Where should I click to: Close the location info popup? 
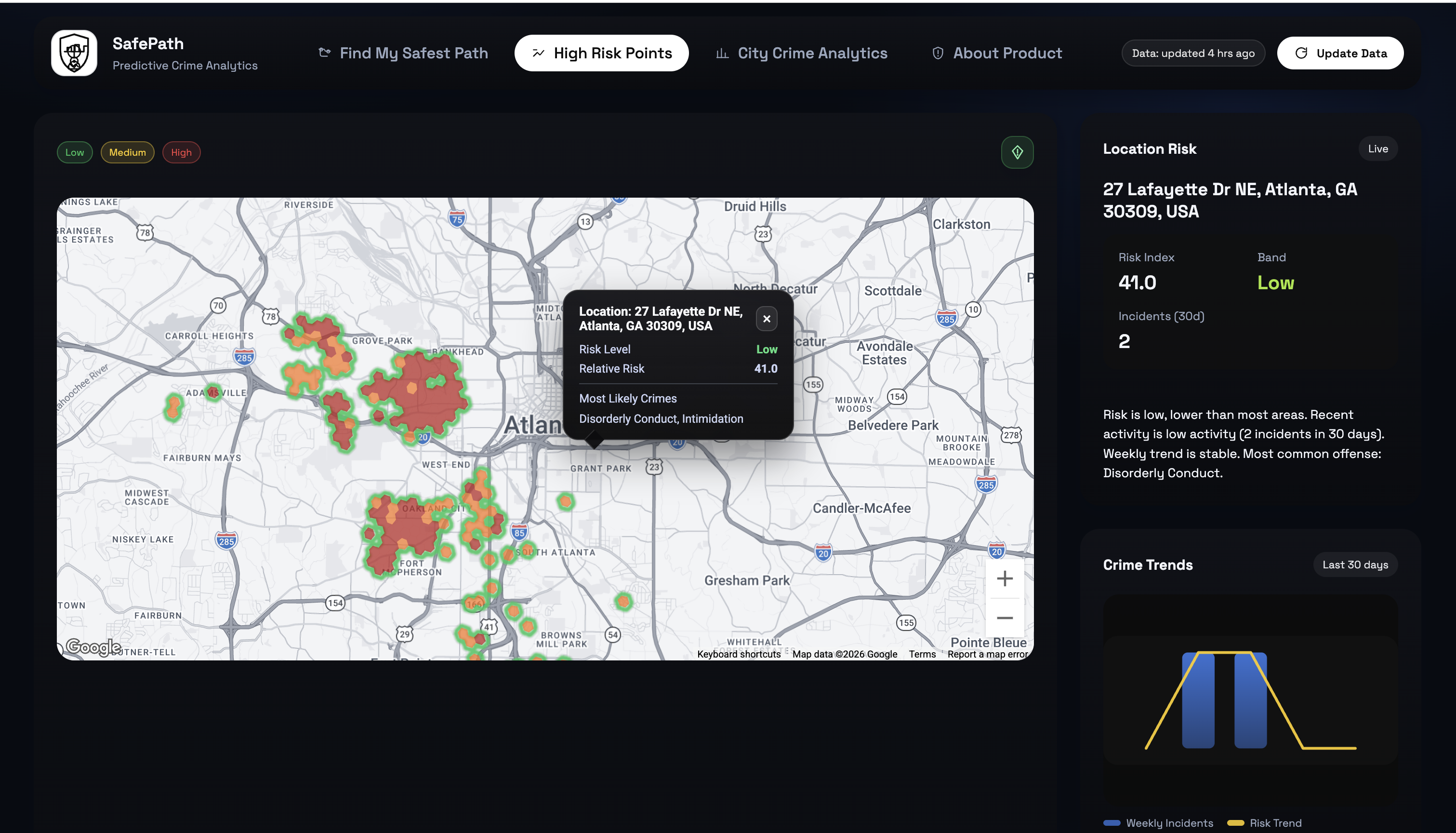766,319
